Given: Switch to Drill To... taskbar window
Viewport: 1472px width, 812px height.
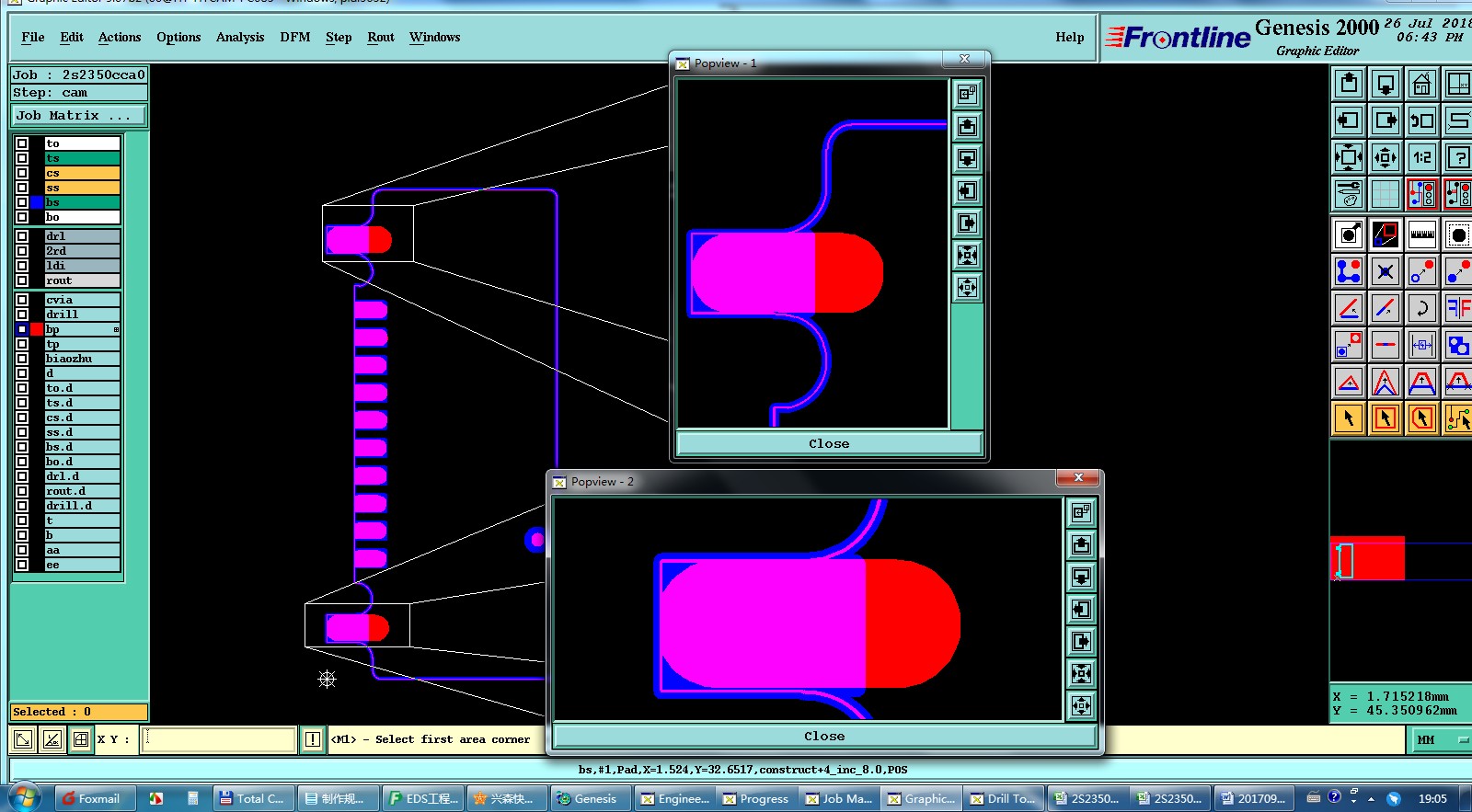Looking at the screenshot, I should click(x=1004, y=798).
